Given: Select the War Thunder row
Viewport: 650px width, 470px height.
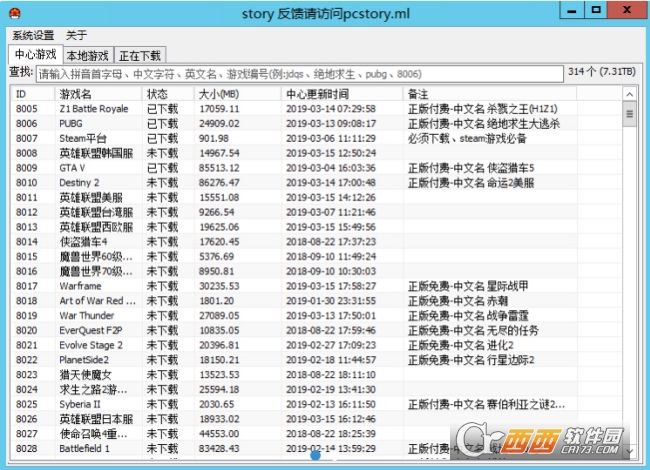Looking at the screenshot, I should tap(316, 316).
